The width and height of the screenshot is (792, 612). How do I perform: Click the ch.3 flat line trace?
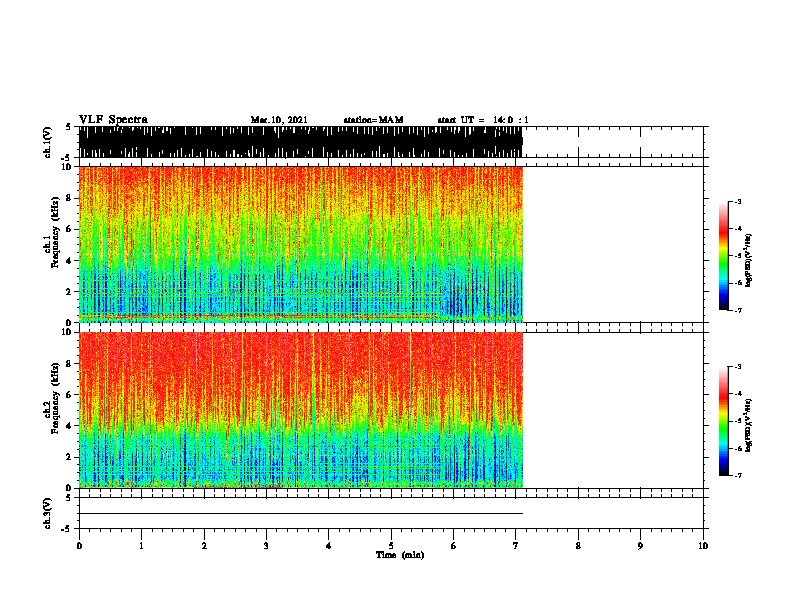point(301,514)
